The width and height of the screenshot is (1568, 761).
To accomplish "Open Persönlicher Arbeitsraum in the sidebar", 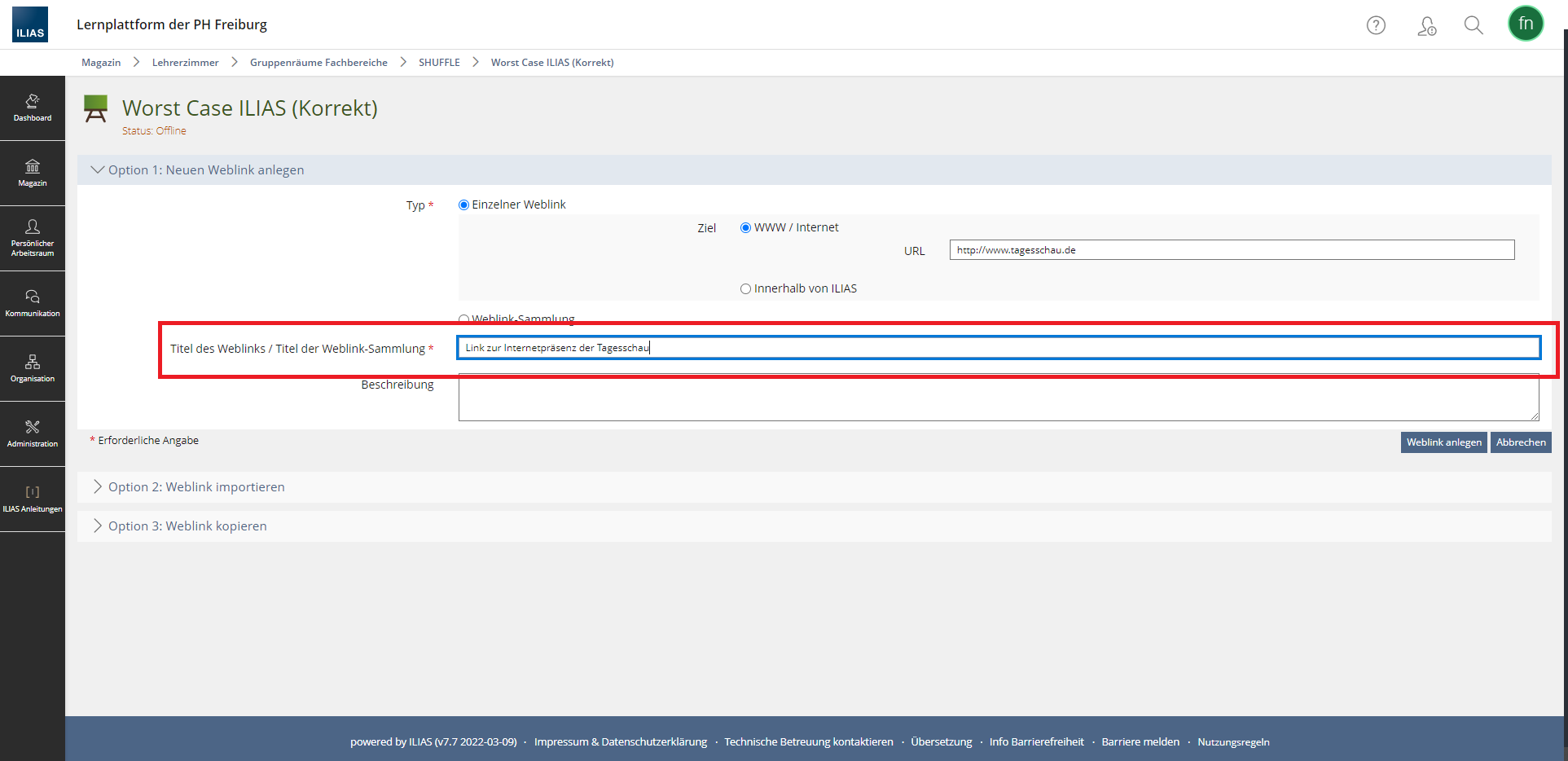I will click(x=33, y=238).
